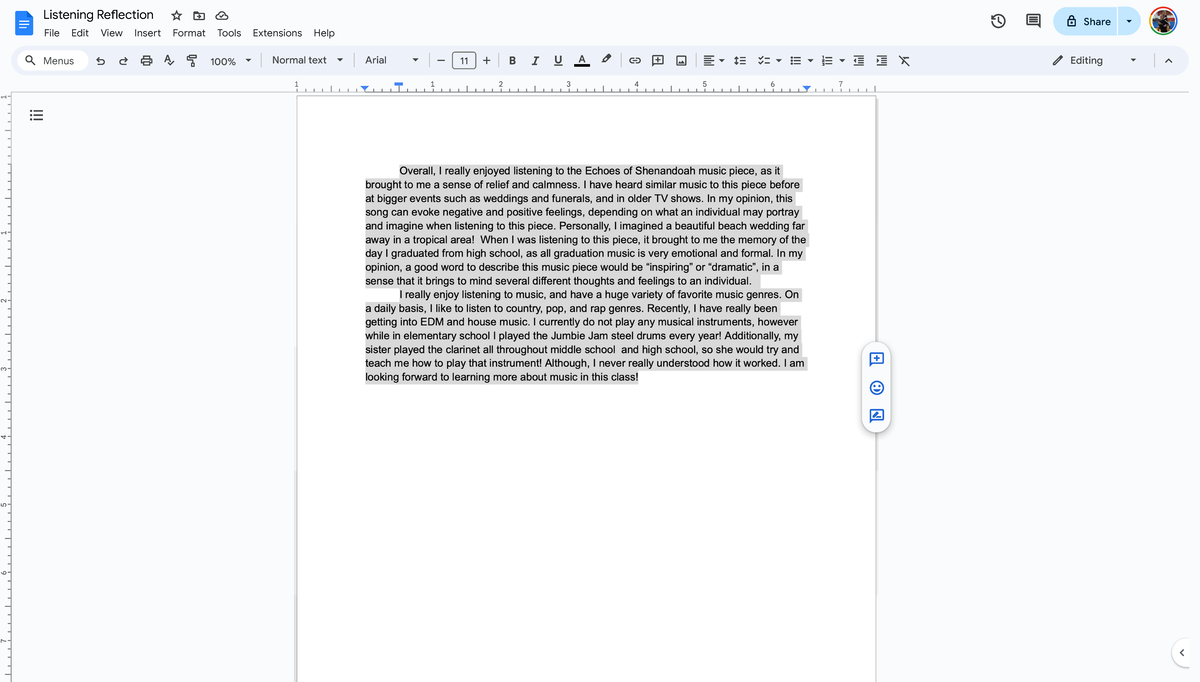
Task: Clear formatting from selected text
Action: (903, 60)
